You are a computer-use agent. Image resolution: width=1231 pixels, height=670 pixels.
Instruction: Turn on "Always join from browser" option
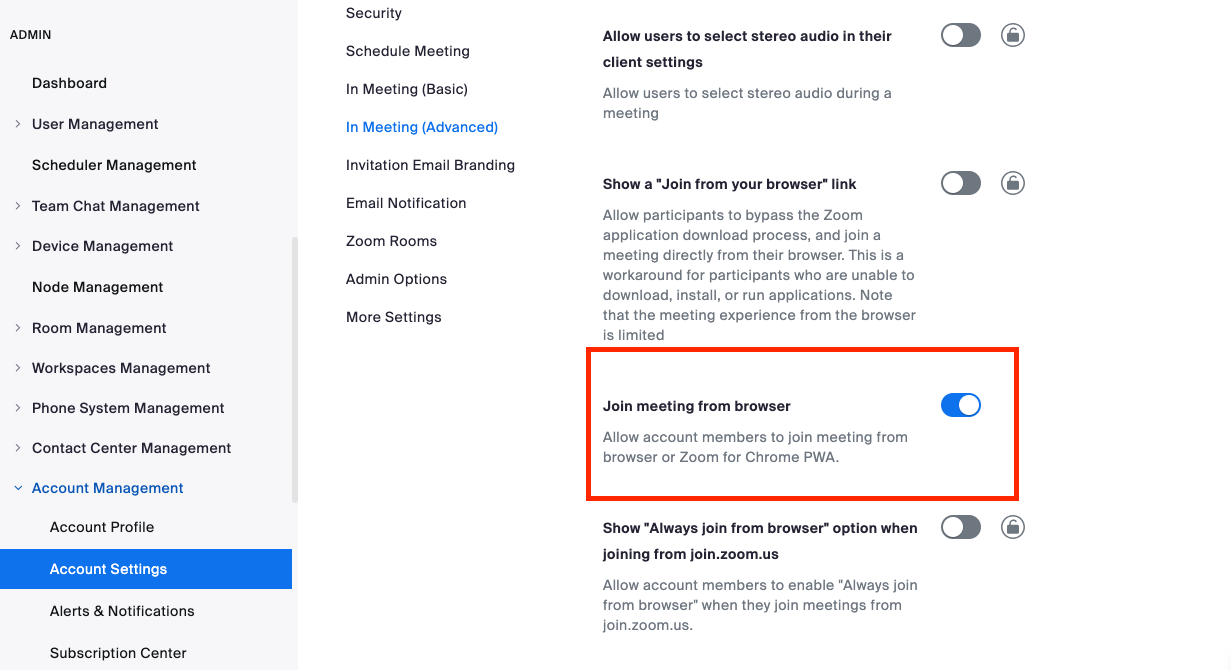coord(960,527)
